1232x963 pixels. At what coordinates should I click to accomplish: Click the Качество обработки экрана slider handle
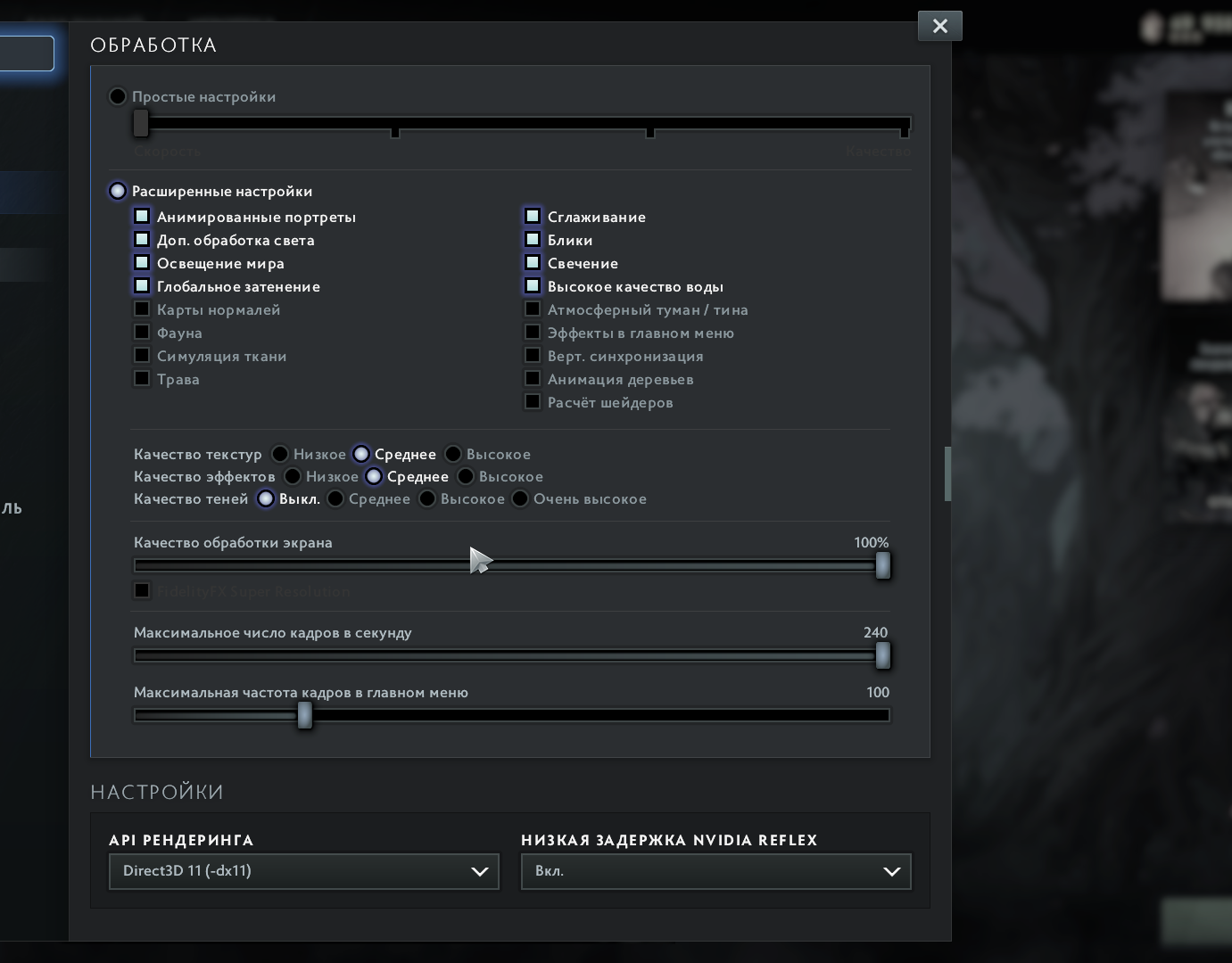point(882,565)
